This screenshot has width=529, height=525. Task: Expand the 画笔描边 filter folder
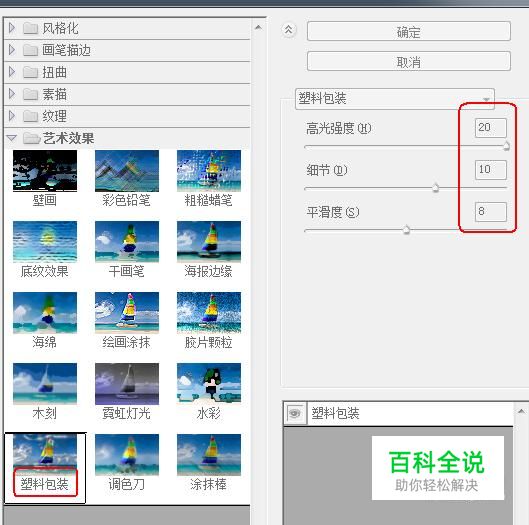(x=12, y=50)
